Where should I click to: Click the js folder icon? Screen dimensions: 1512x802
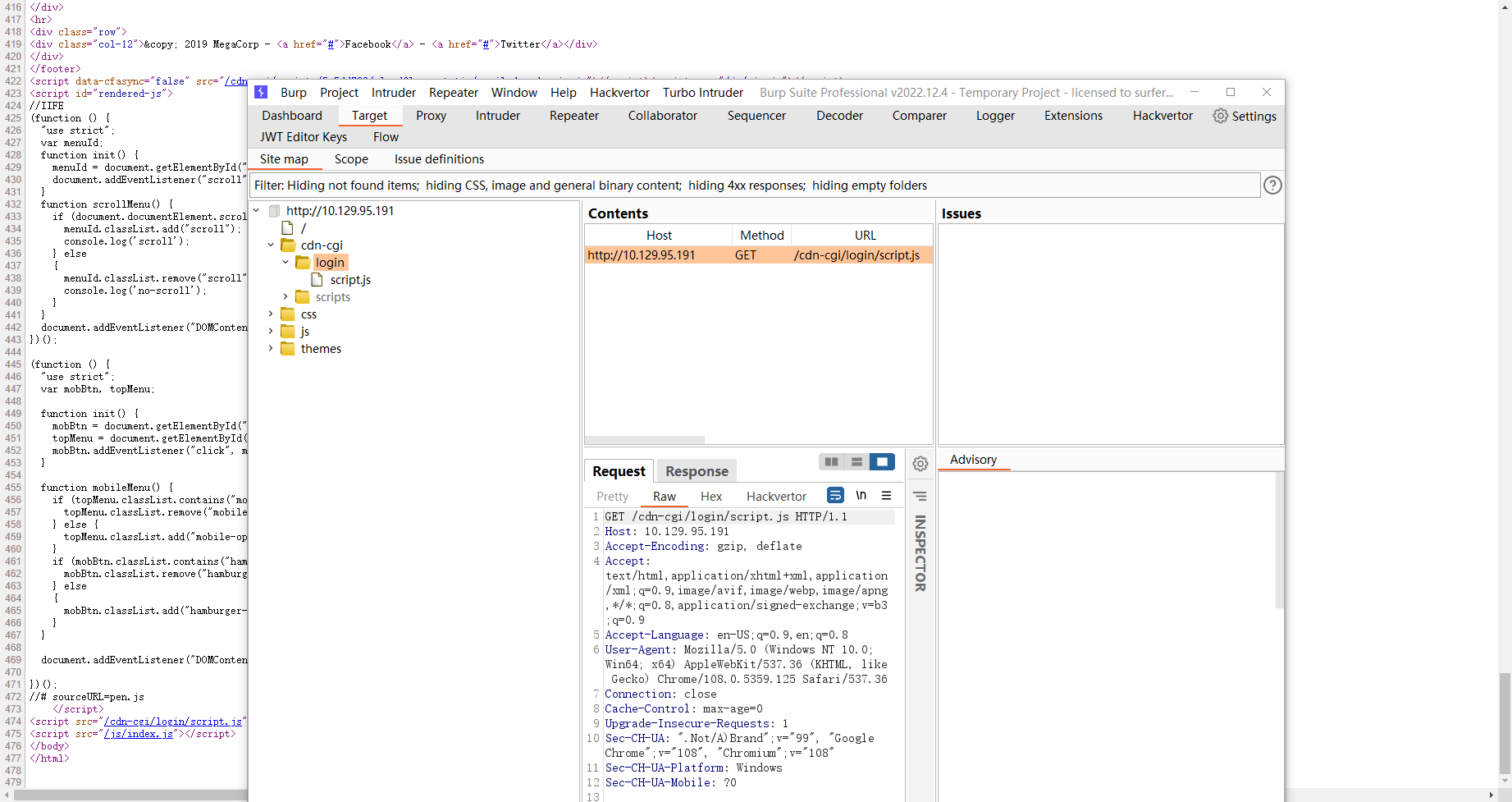coord(288,331)
